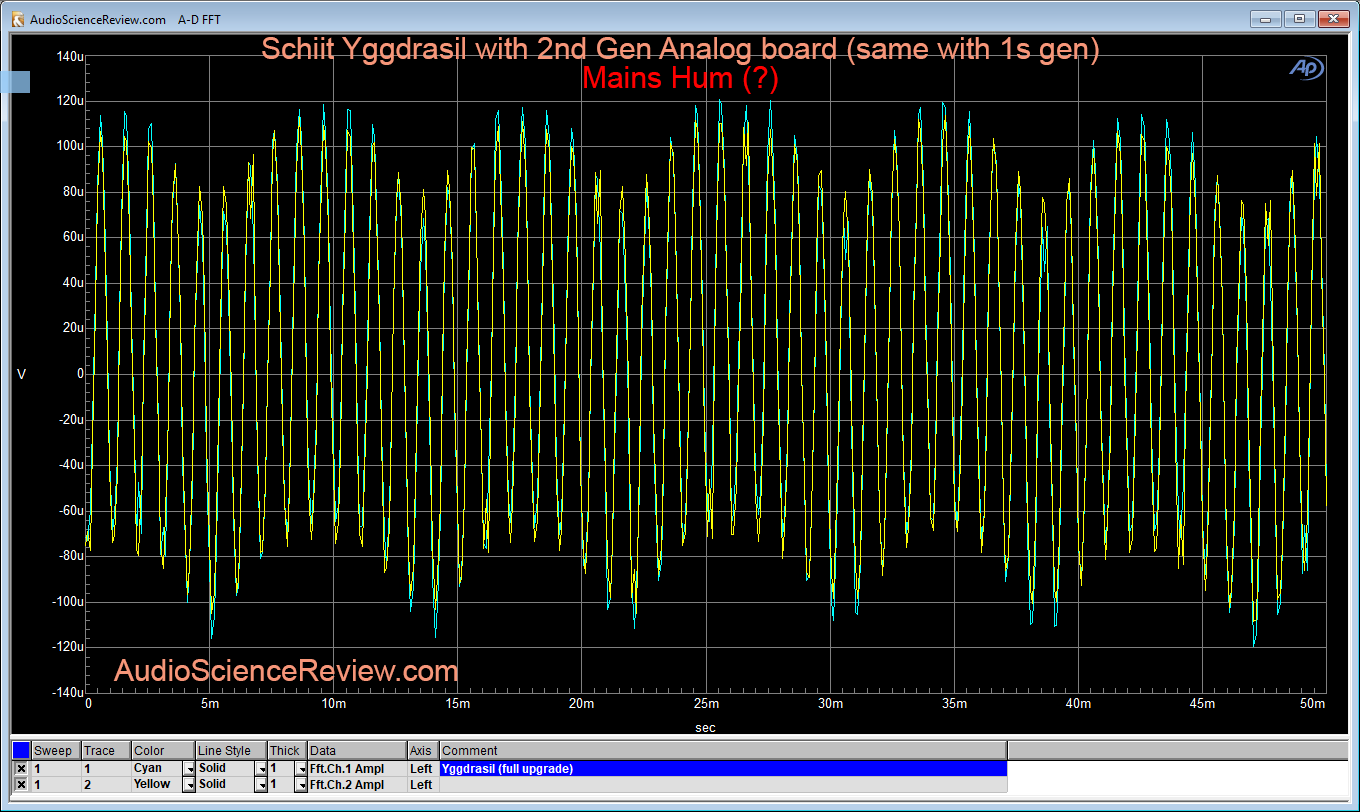Click the blue square legend header icon
Viewport: 1360px width, 812px height.
click(x=21, y=750)
